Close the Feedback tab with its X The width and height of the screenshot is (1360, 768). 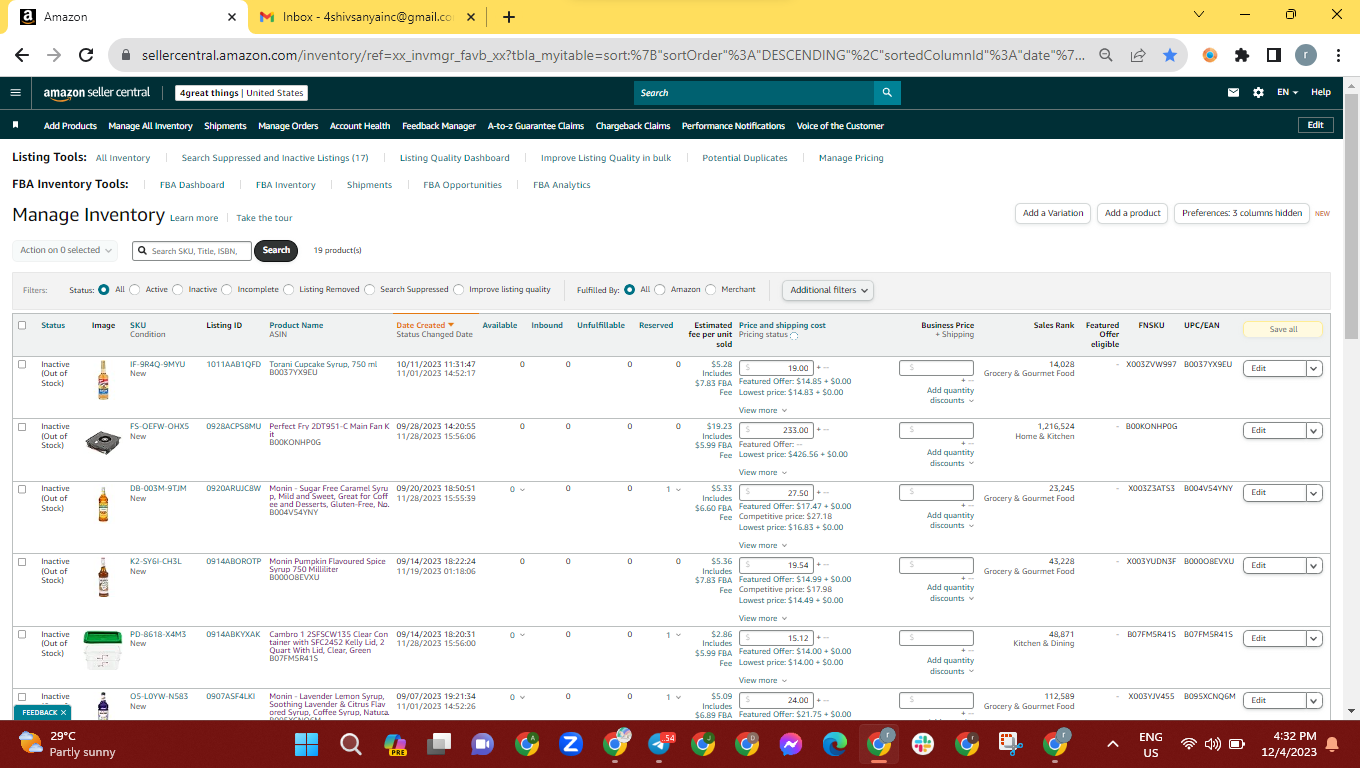point(63,713)
